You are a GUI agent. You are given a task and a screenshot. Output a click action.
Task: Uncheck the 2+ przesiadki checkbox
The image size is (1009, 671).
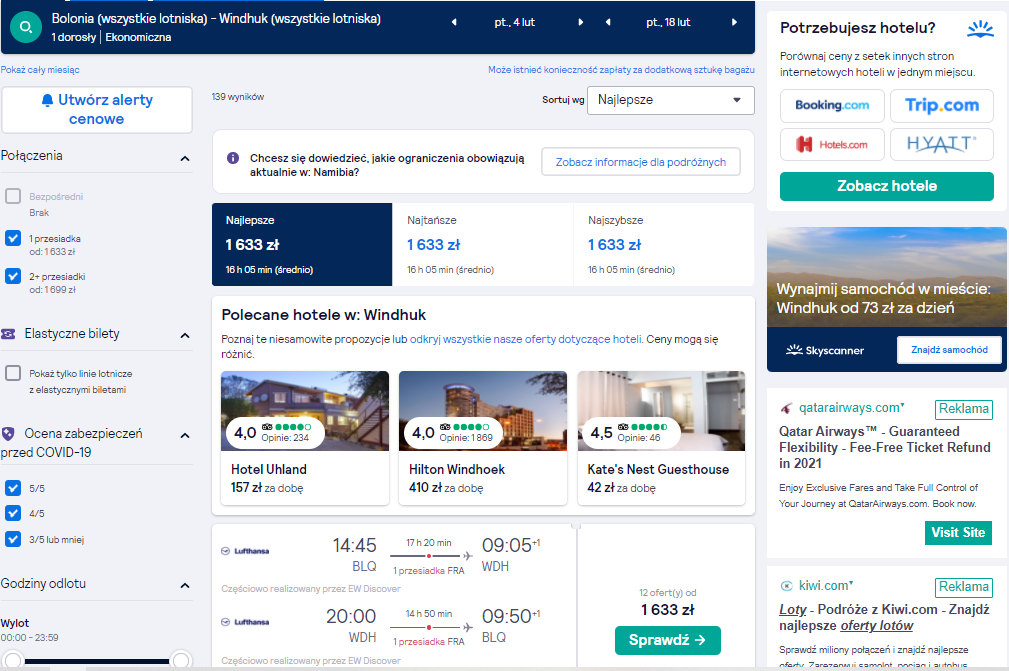pyautogui.click(x=13, y=276)
